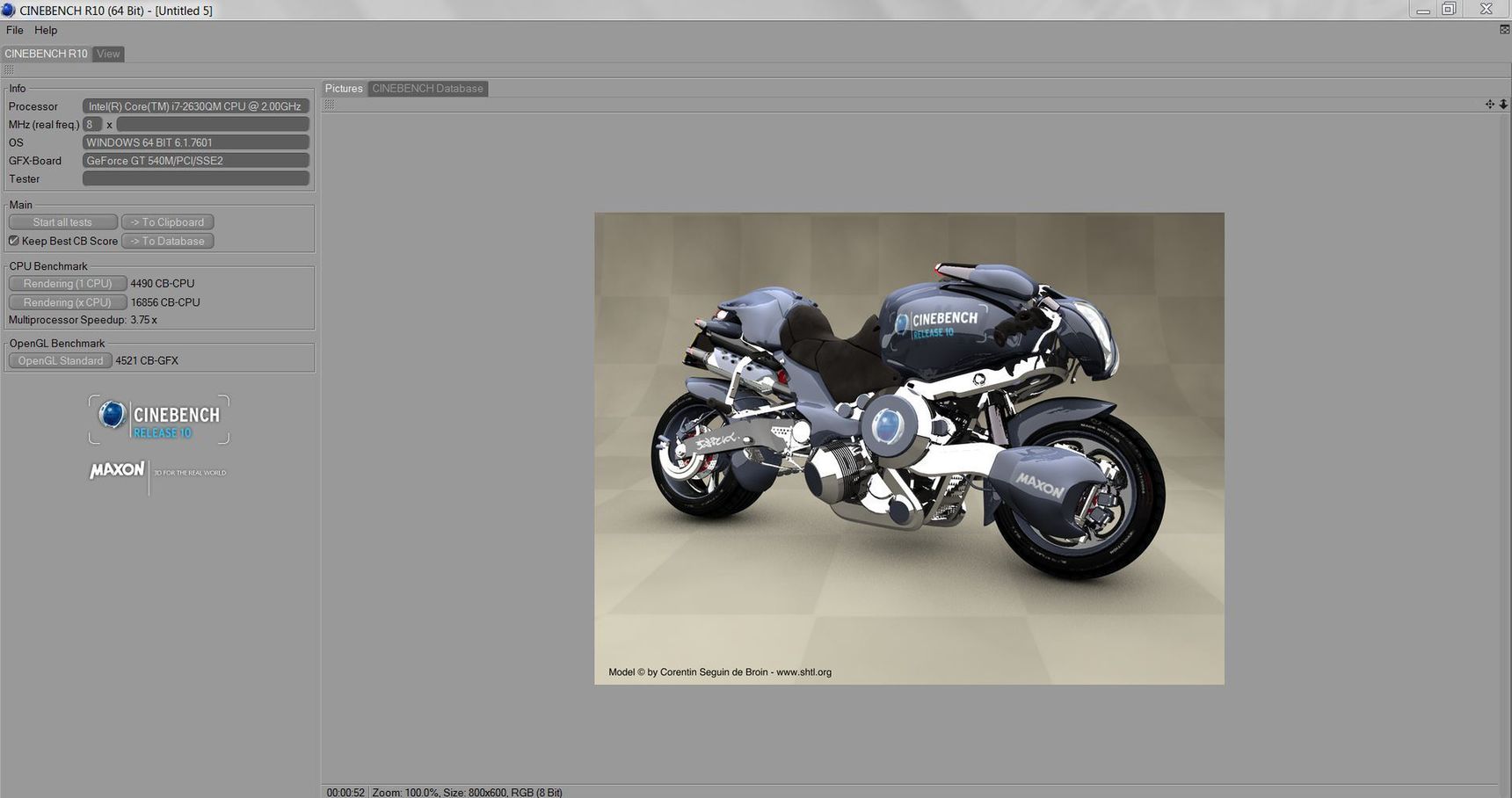This screenshot has width=1512, height=798.
Task: Click the fullscreen layout icon below window controls
Action: pyautogui.click(x=1504, y=29)
